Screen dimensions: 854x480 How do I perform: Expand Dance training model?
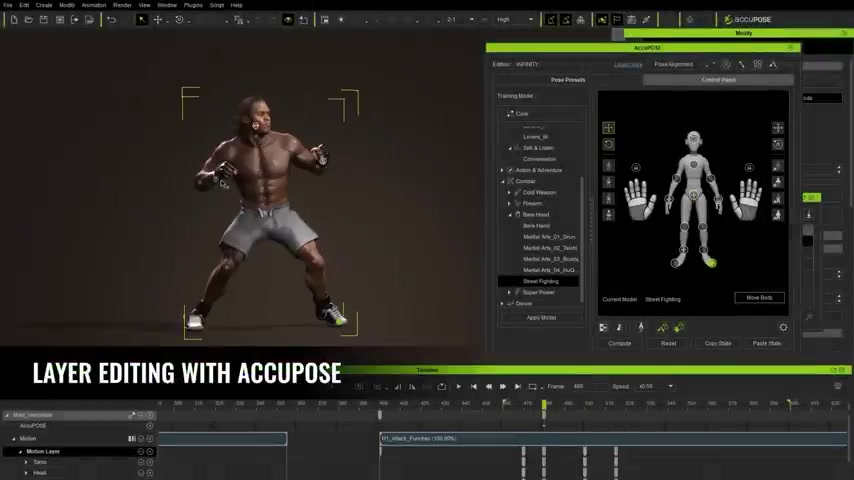(x=502, y=303)
